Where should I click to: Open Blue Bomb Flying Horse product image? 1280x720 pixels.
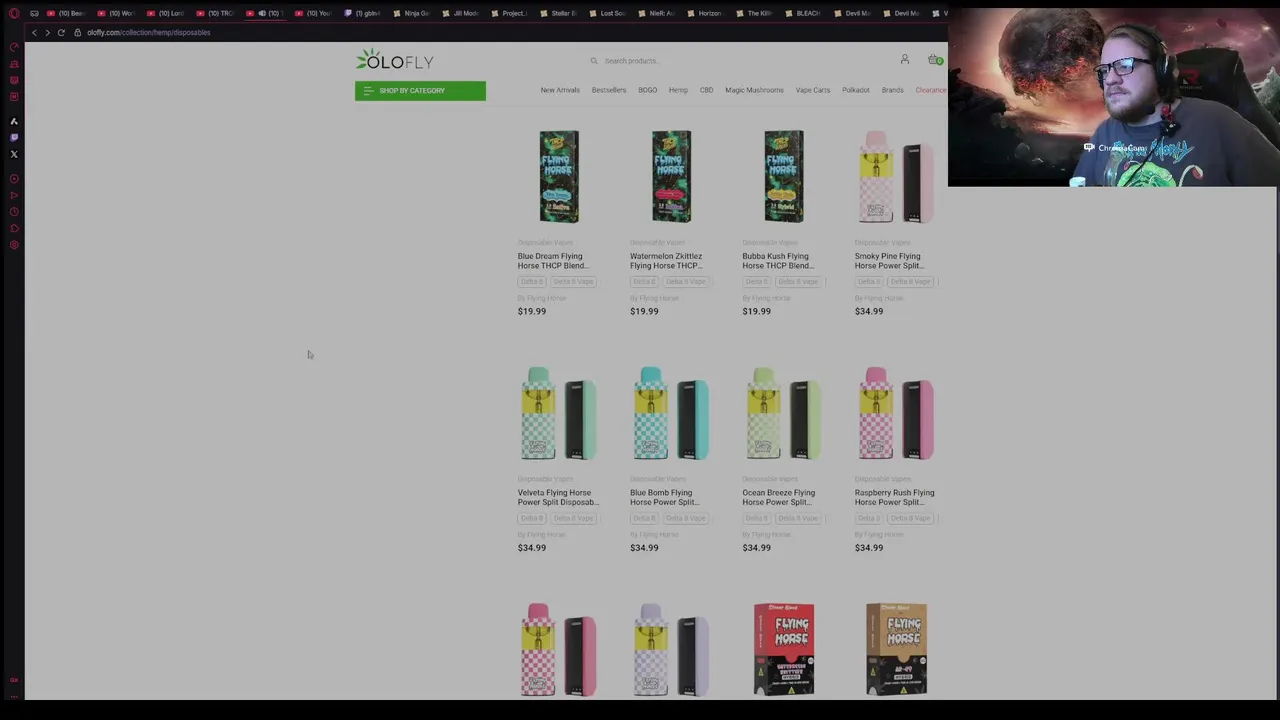point(671,413)
